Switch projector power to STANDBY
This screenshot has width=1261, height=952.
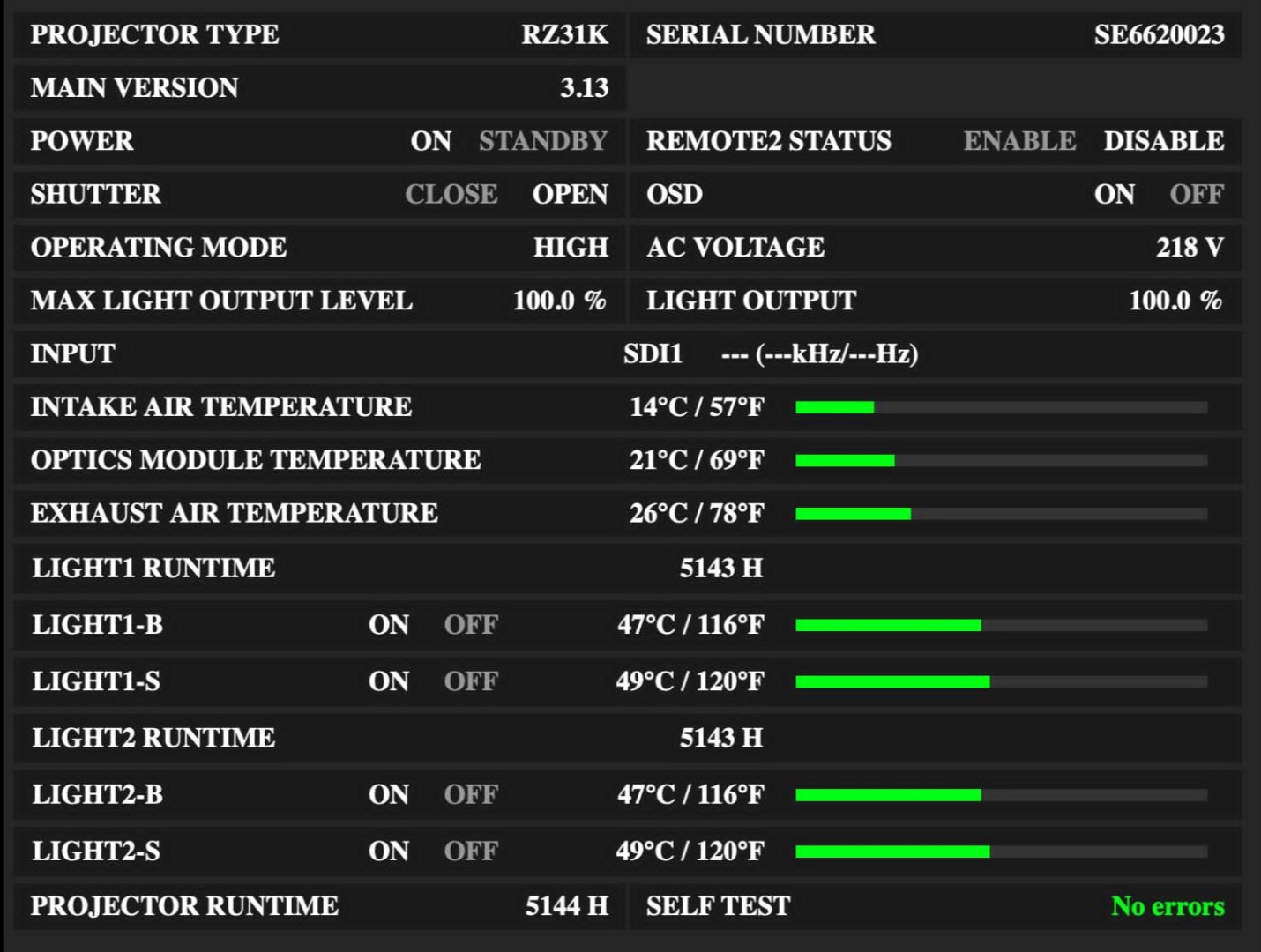pyautogui.click(x=542, y=141)
